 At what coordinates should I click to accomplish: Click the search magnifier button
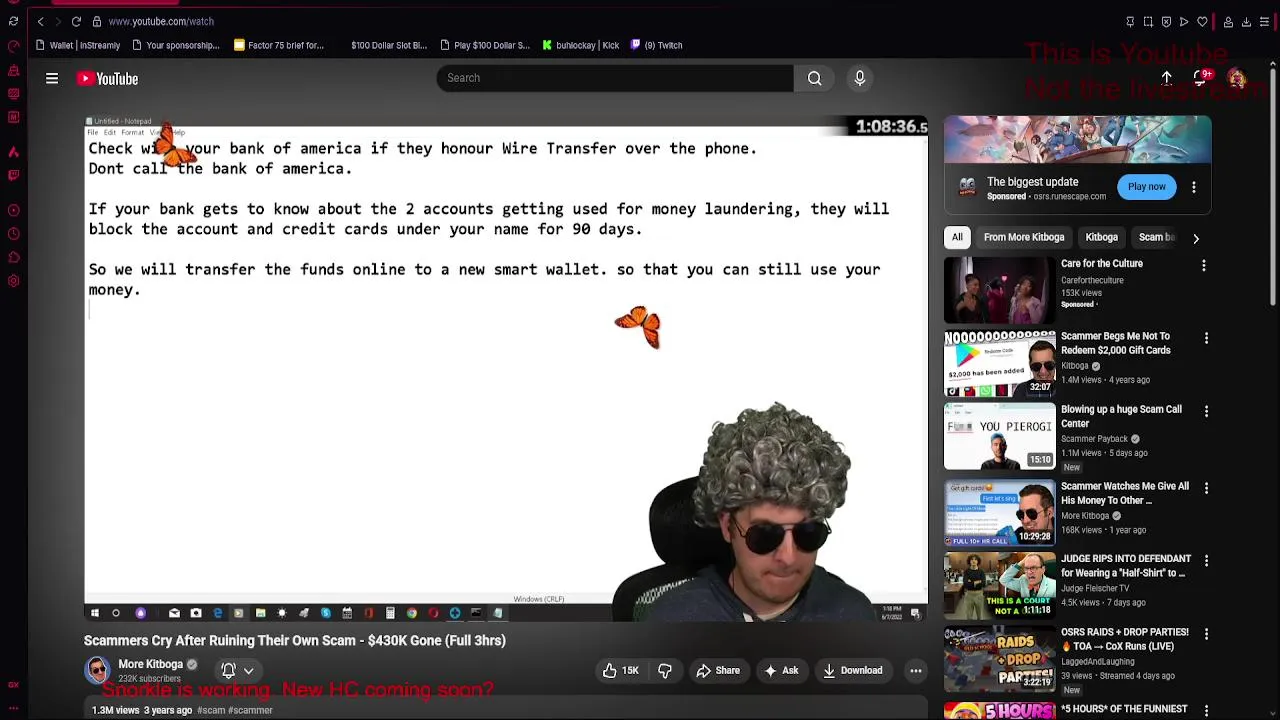[x=815, y=78]
